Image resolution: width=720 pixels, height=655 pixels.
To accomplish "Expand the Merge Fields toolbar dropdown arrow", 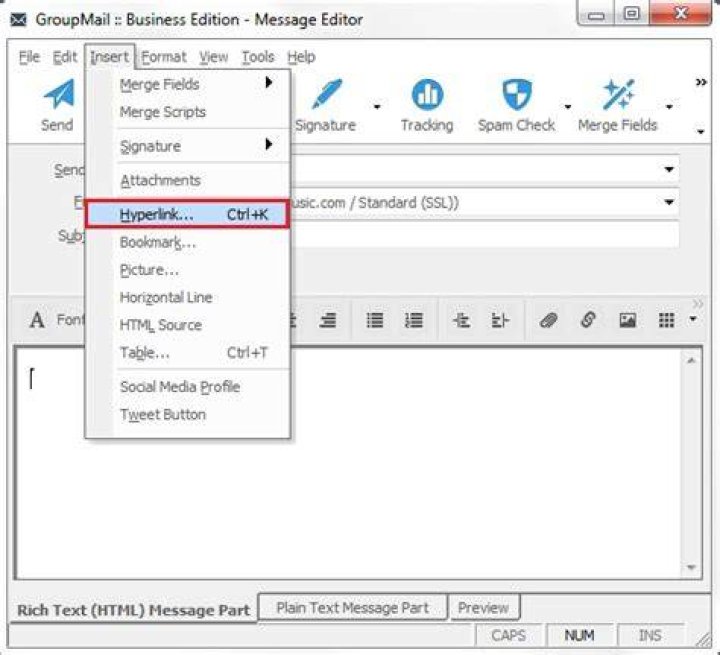I will (669, 107).
